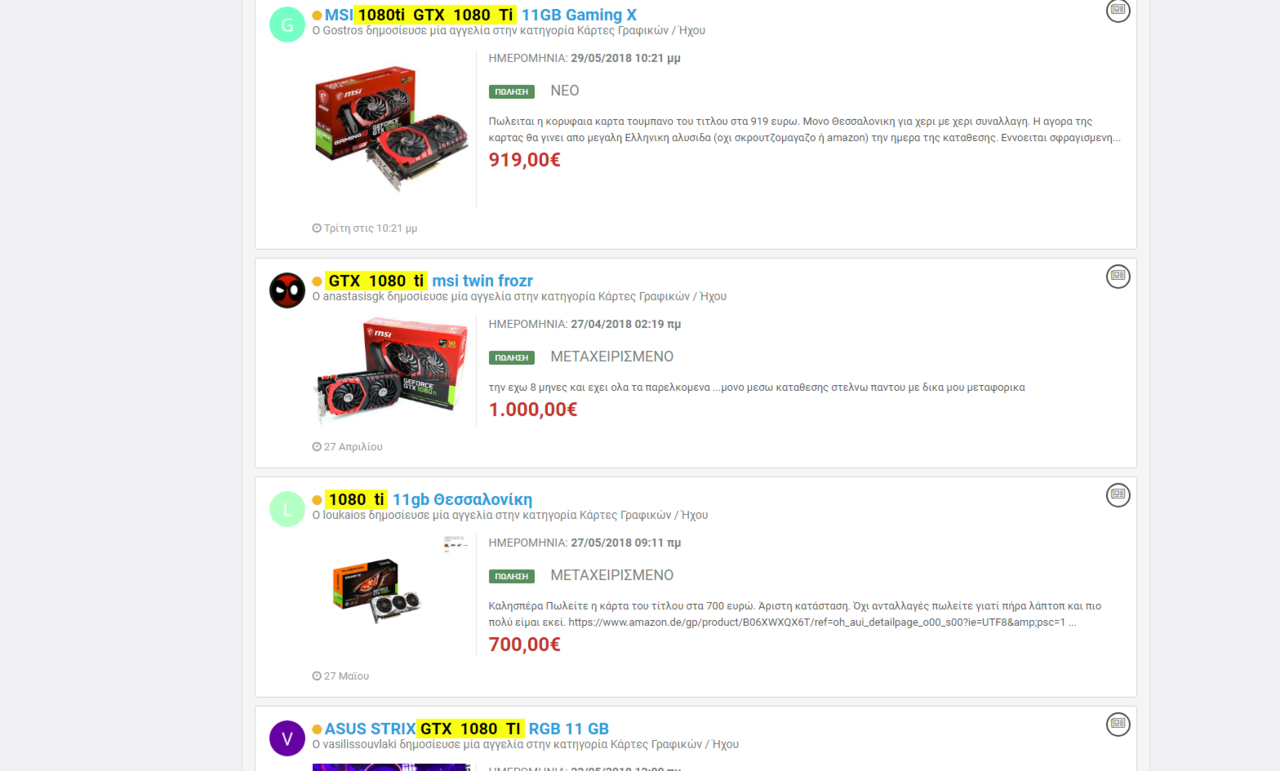The height and width of the screenshot is (771, 1280).
Task: Click the news icon on MSI Gaming X listing
Action: tap(1118, 10)
